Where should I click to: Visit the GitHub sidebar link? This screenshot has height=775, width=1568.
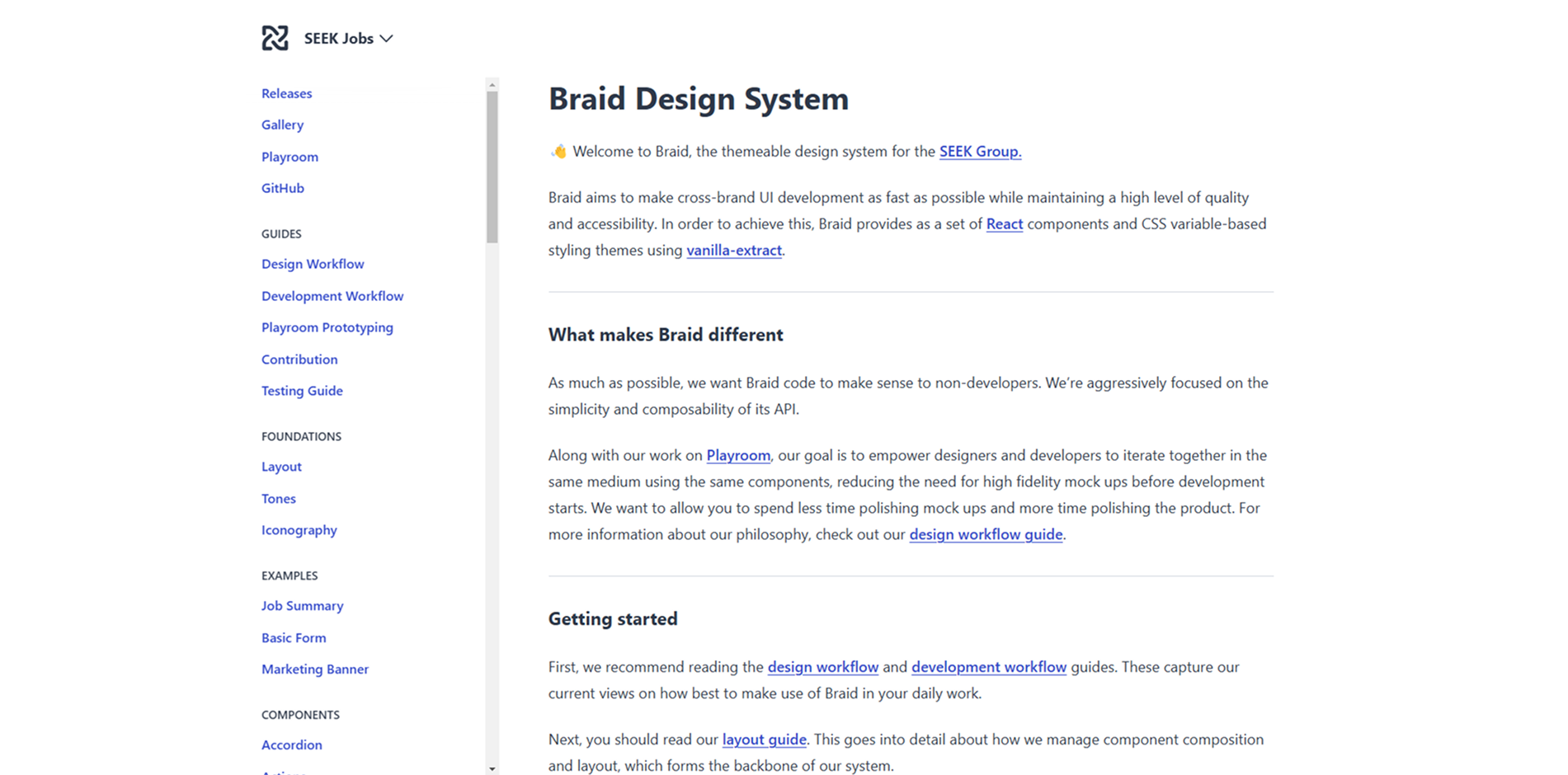tap(282, 188)
